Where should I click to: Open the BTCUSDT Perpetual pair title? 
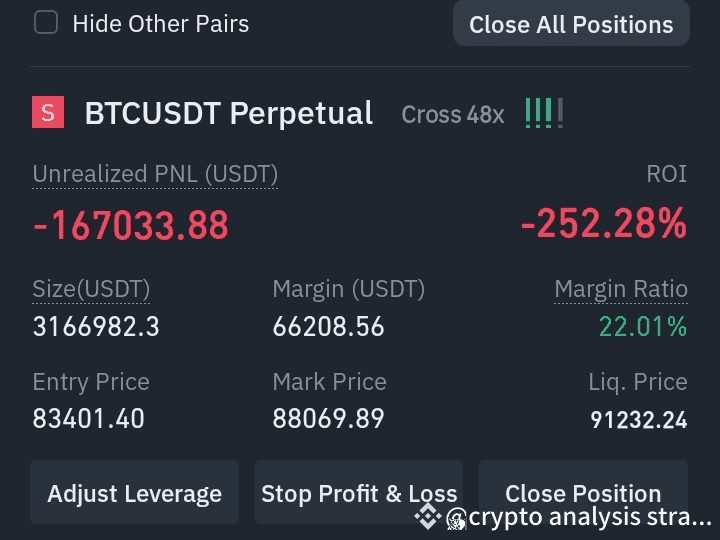(229, 113)
